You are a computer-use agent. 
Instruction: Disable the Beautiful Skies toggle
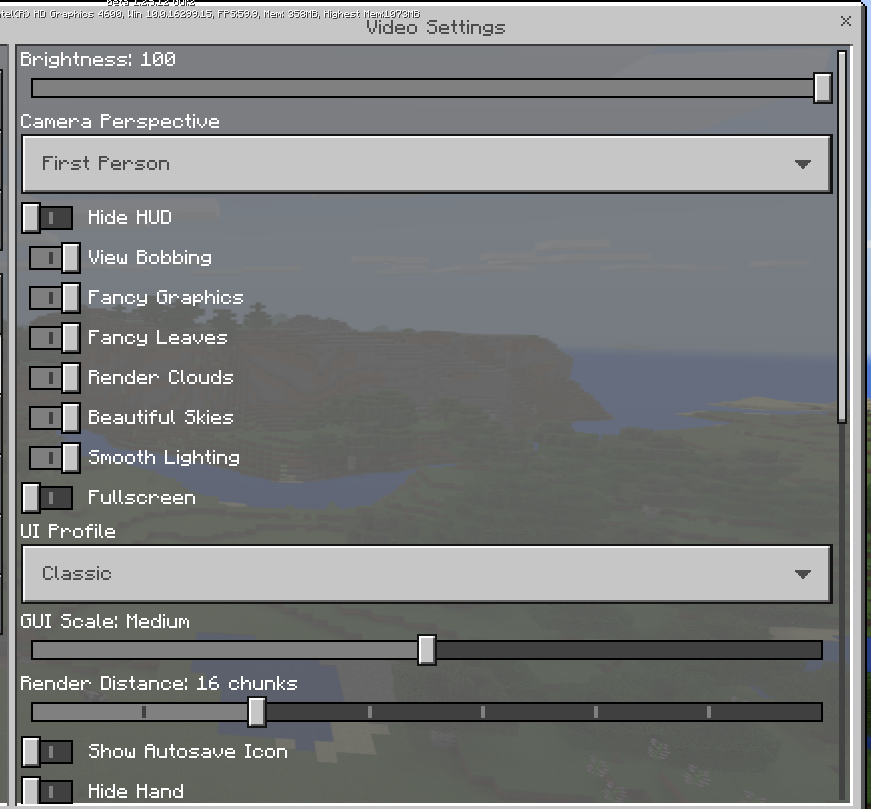pyautogui.click(x=54, y=417)
